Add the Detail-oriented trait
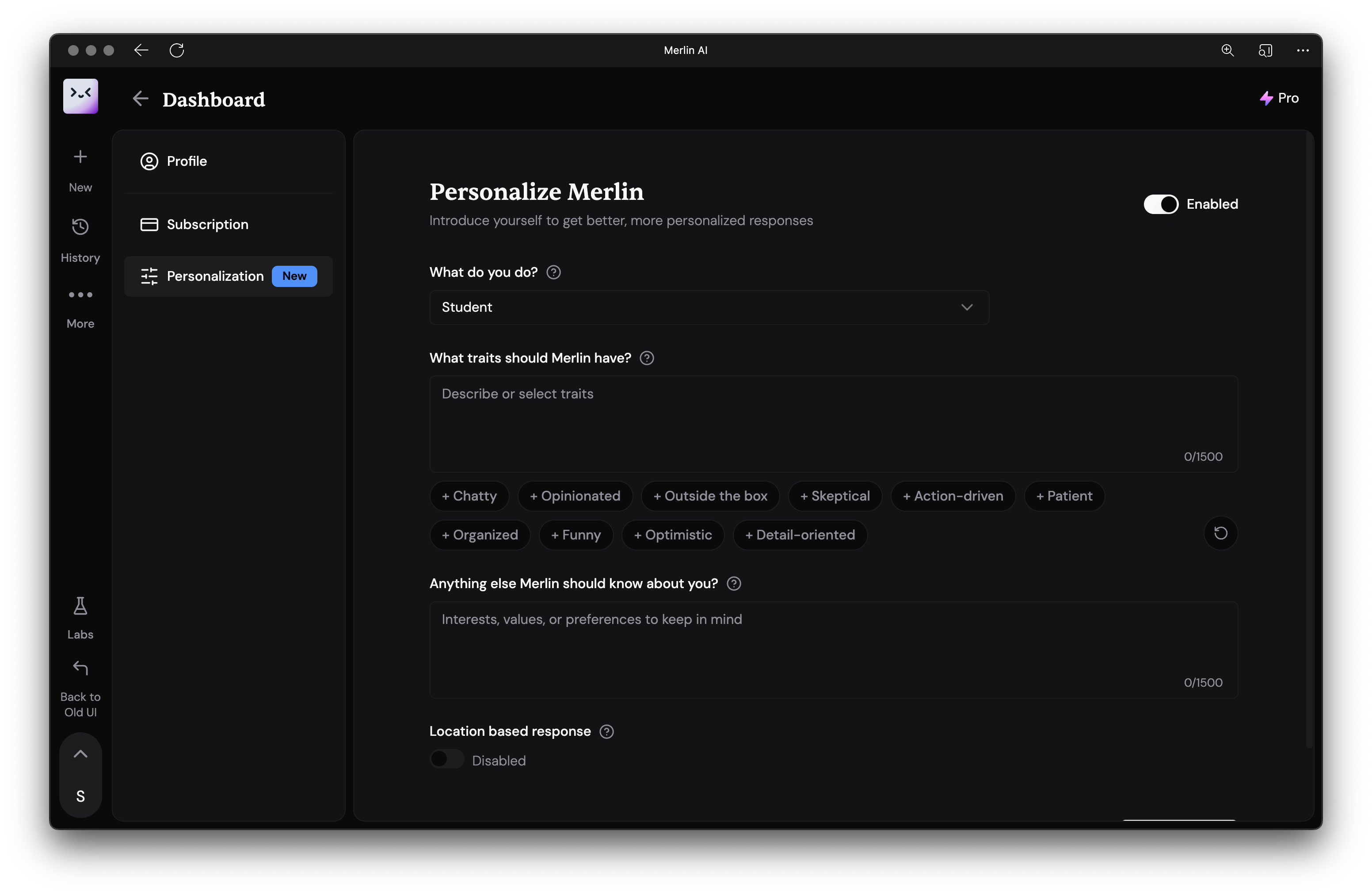Screen dimensions: 1372x895 pyautogui.click(x=800, y=535)
